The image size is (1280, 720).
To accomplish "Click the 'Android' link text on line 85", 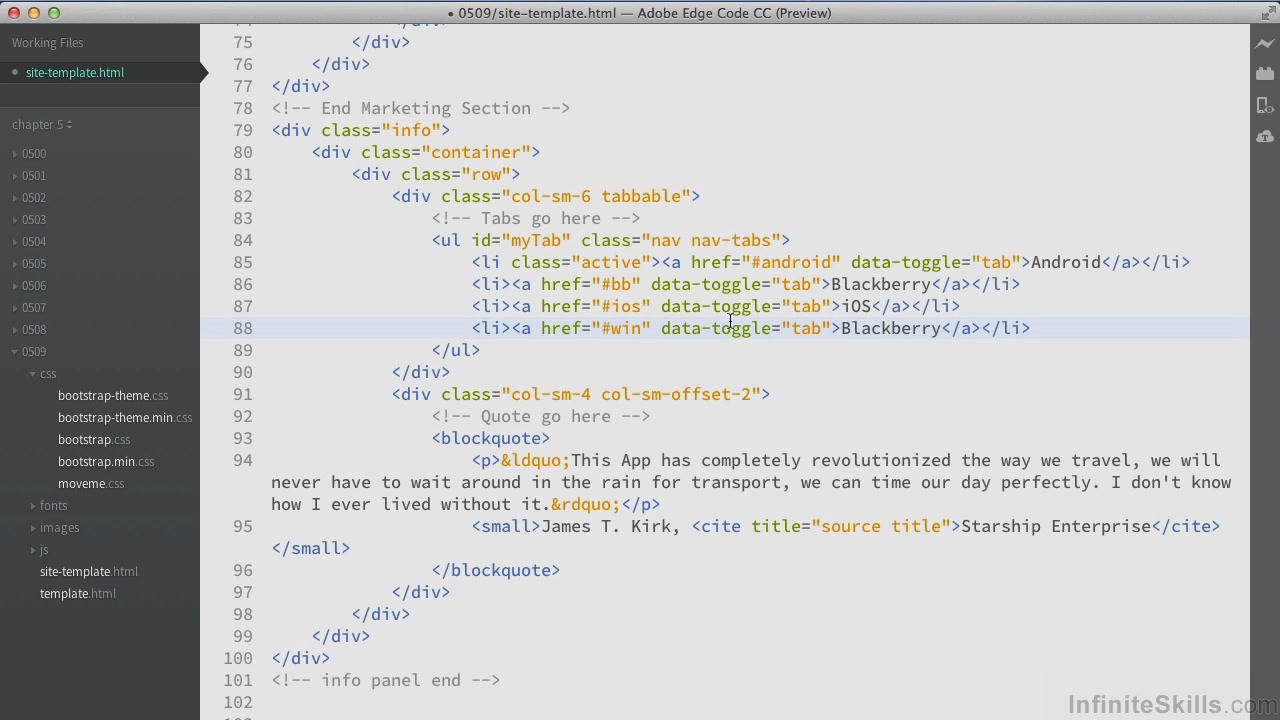I will (x=1066, y=262).
